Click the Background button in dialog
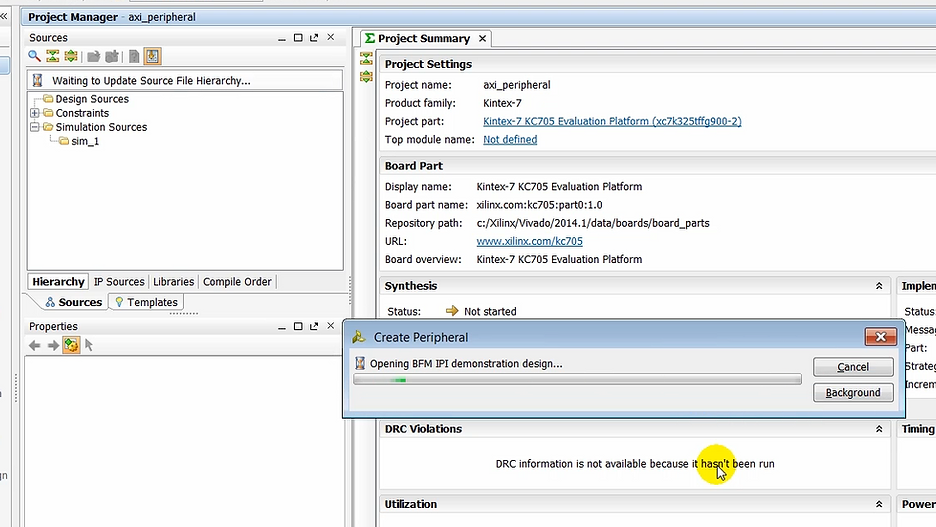 point(852,393)
